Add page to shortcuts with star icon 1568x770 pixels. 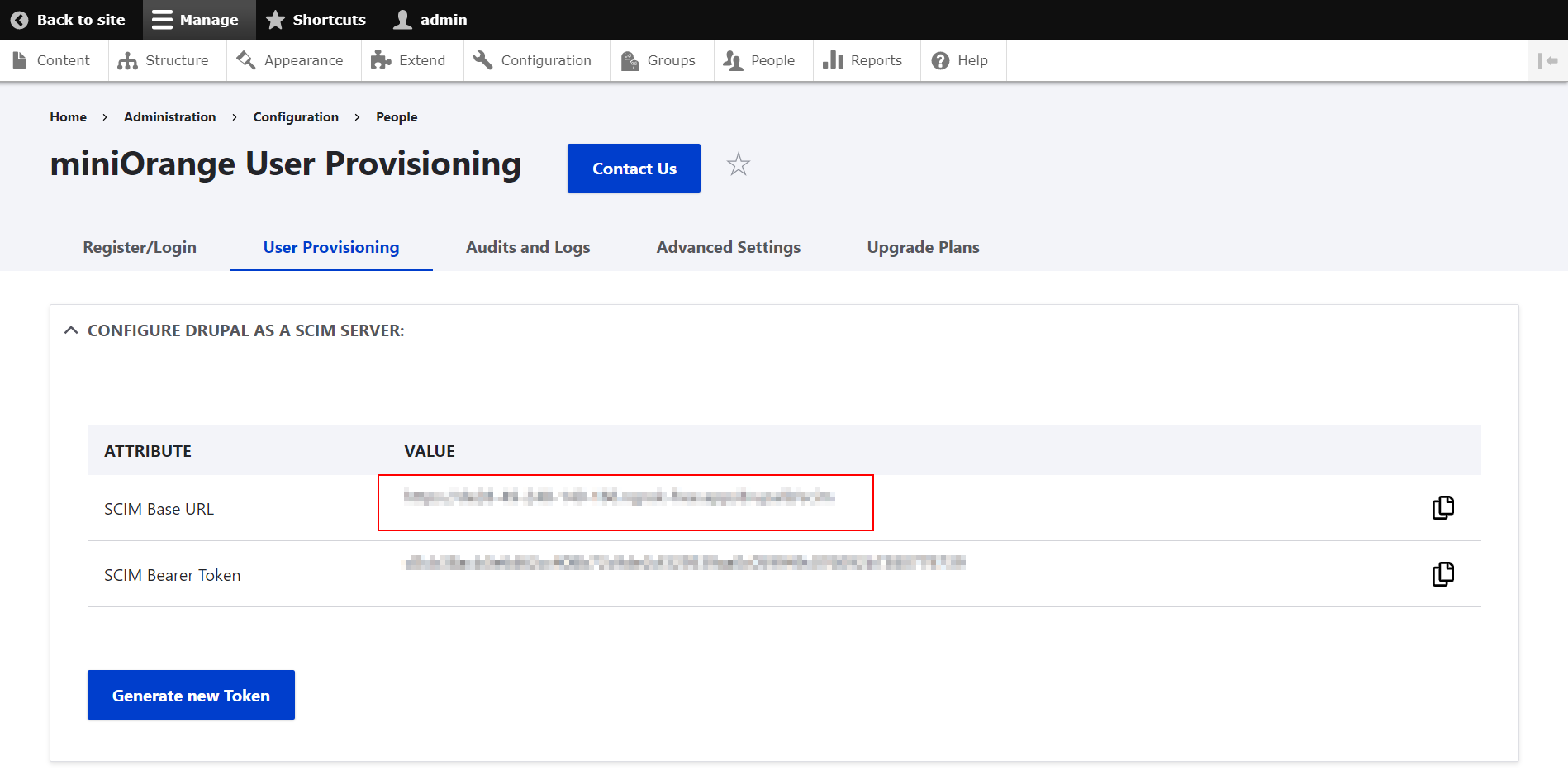[x=739, y=165]
